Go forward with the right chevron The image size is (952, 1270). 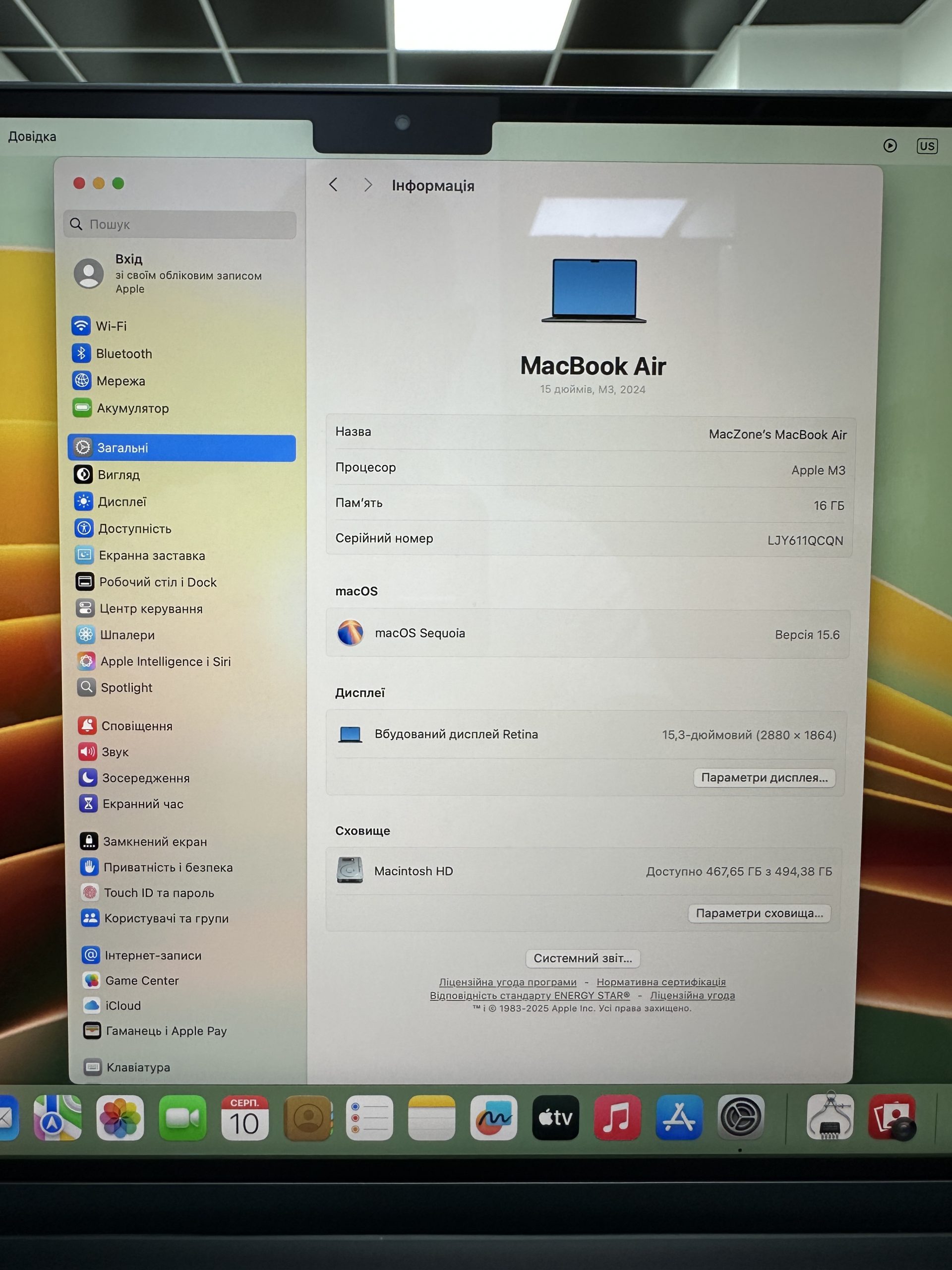point(368,185)
